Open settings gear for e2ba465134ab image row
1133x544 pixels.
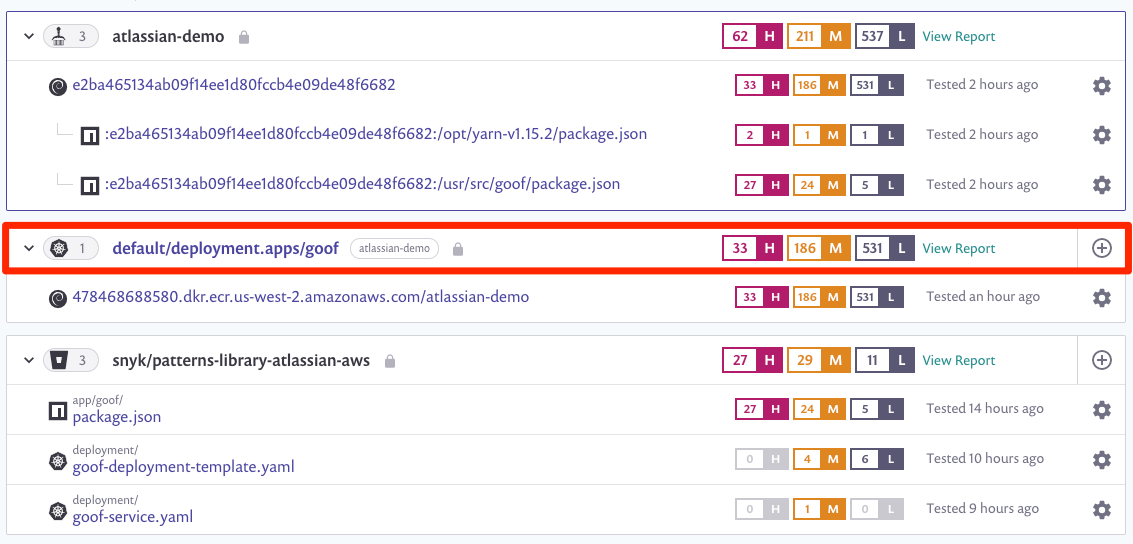pyautogui.click(x=1101, y=86)
